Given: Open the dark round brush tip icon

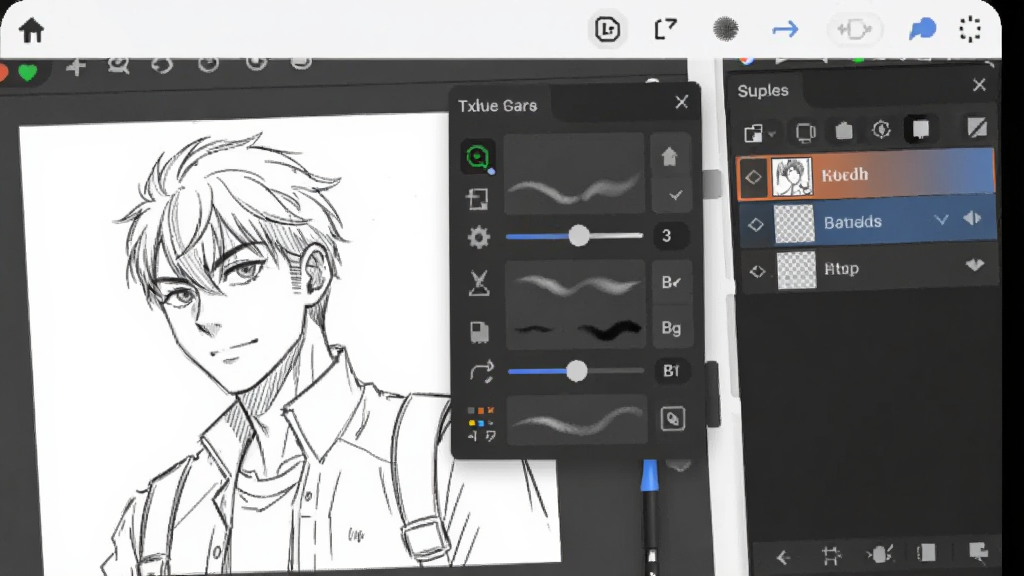Looking at the screenshot, I should click(725, 29).
